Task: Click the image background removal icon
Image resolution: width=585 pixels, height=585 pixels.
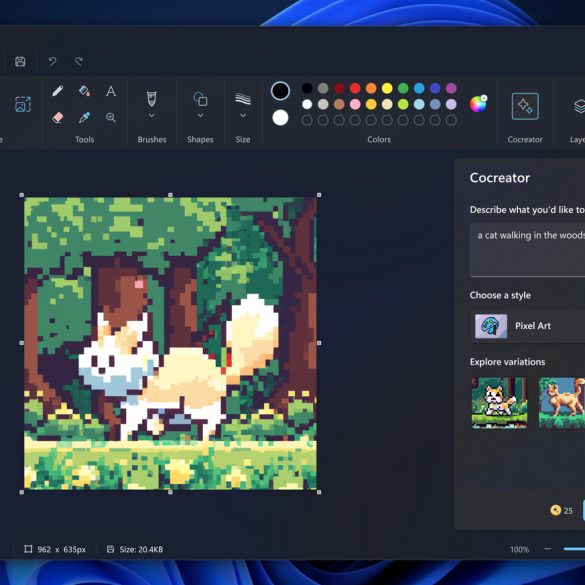Action: pos(23,104)
